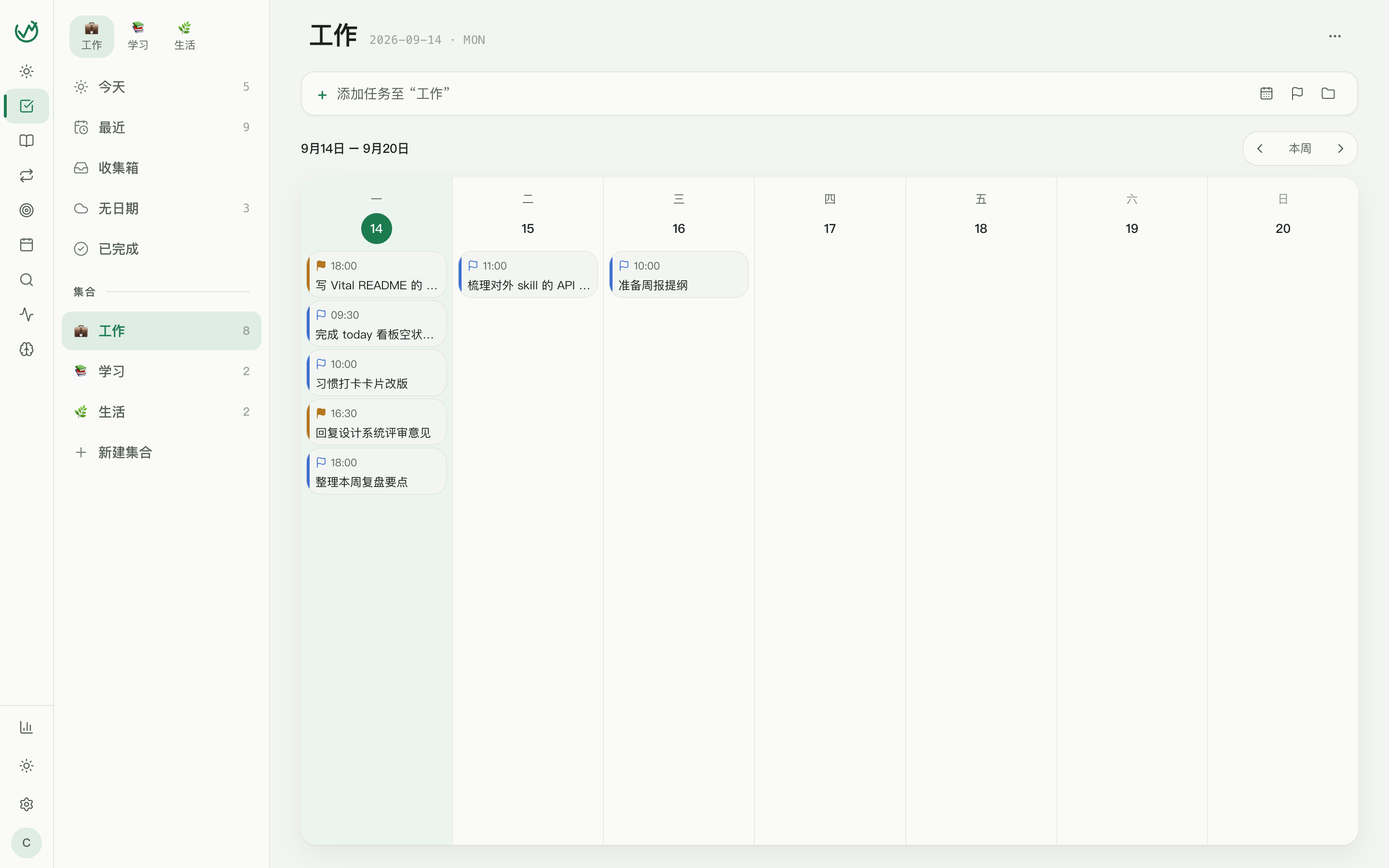Open the brain icon in left rail

(27, 349)
